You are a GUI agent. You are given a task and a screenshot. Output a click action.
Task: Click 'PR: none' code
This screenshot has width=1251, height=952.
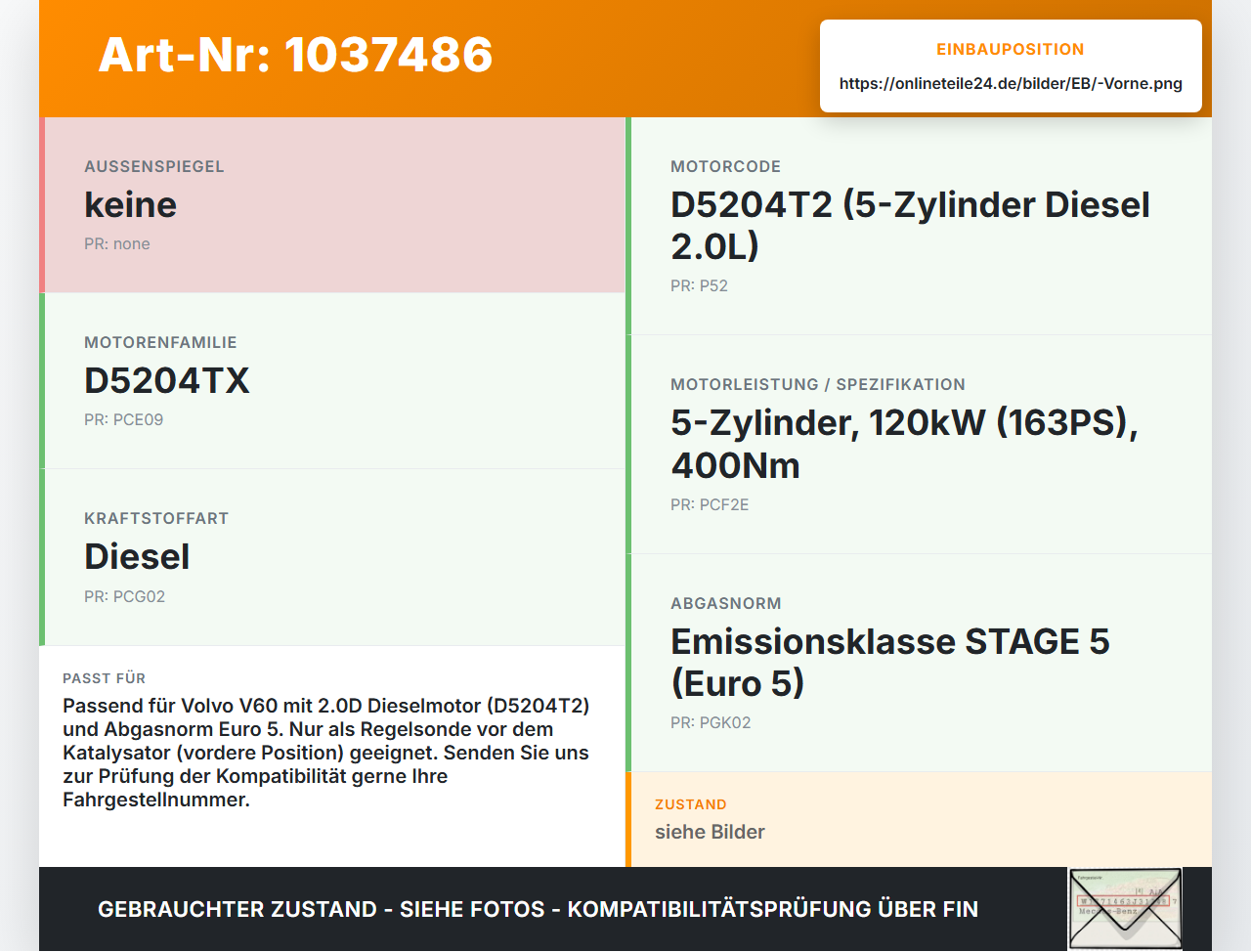click(117, 244)
